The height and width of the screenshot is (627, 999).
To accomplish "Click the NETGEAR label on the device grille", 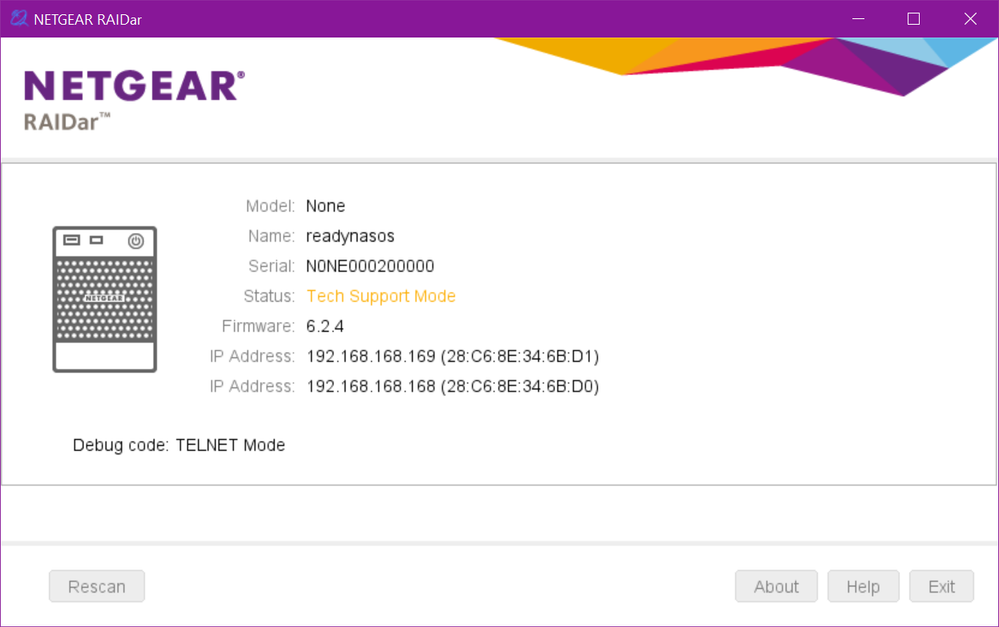I will [104, 298].
